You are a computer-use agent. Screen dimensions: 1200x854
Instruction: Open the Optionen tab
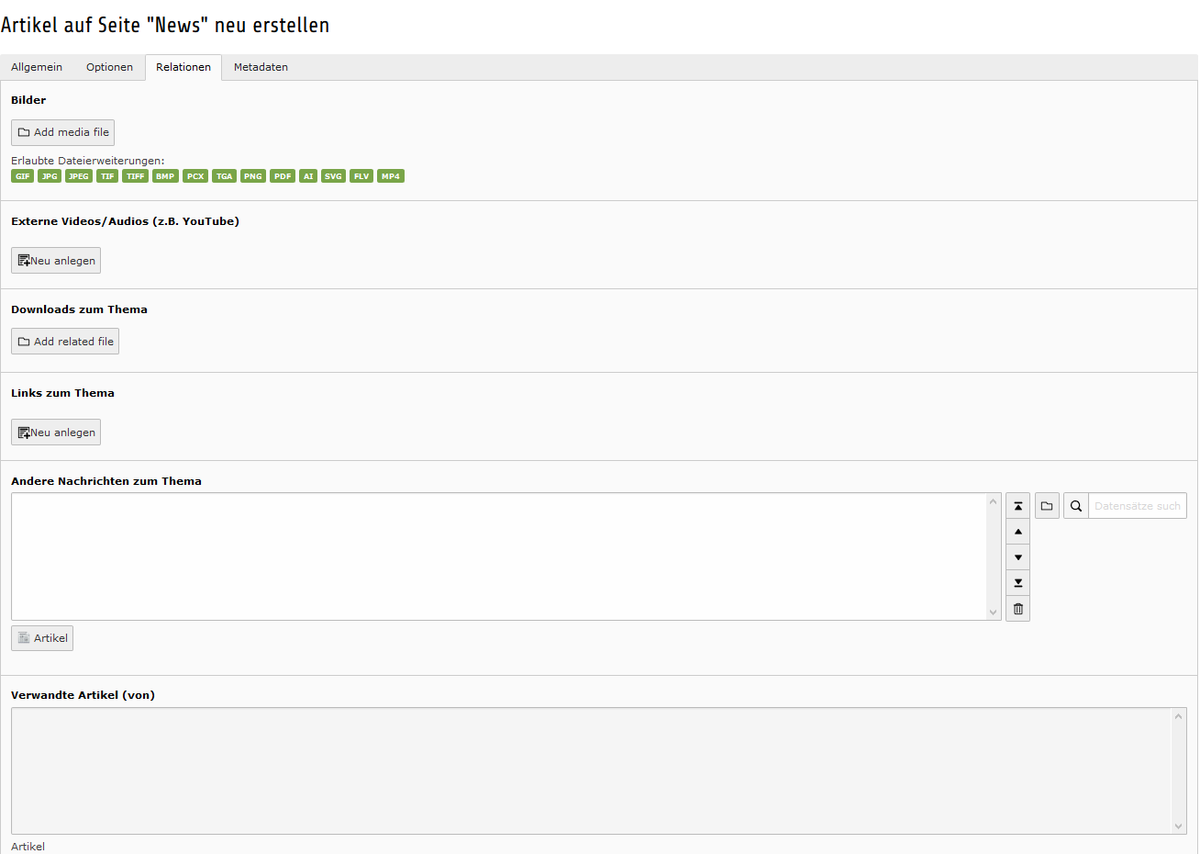click(x=109, y=68)
